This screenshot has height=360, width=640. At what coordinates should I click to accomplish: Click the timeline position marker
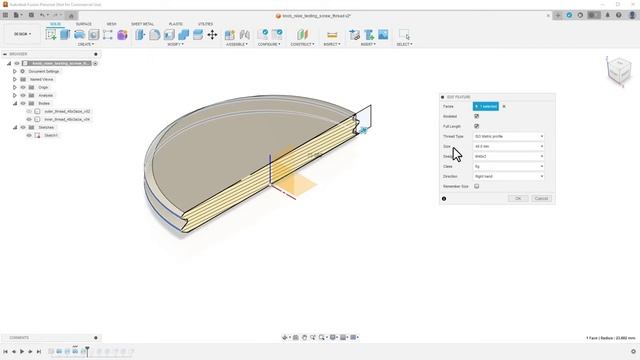coord(87,350)
